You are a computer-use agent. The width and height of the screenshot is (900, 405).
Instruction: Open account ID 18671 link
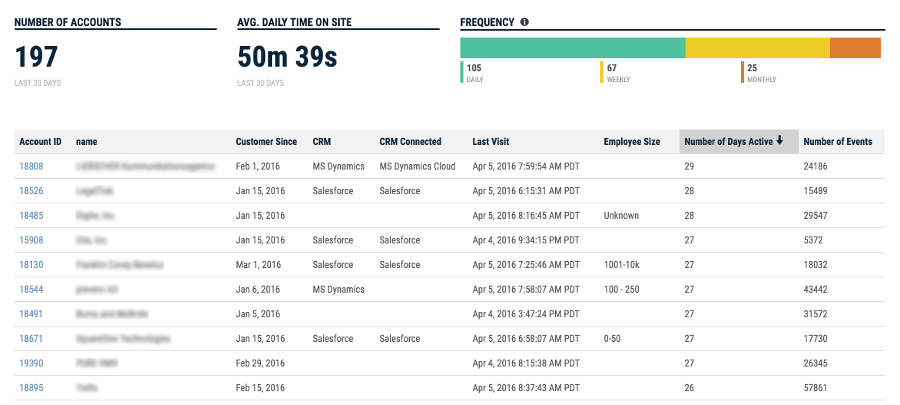pos(31,339)
